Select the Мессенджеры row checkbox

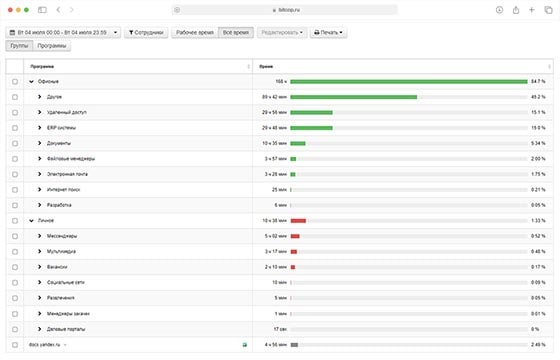15,236
